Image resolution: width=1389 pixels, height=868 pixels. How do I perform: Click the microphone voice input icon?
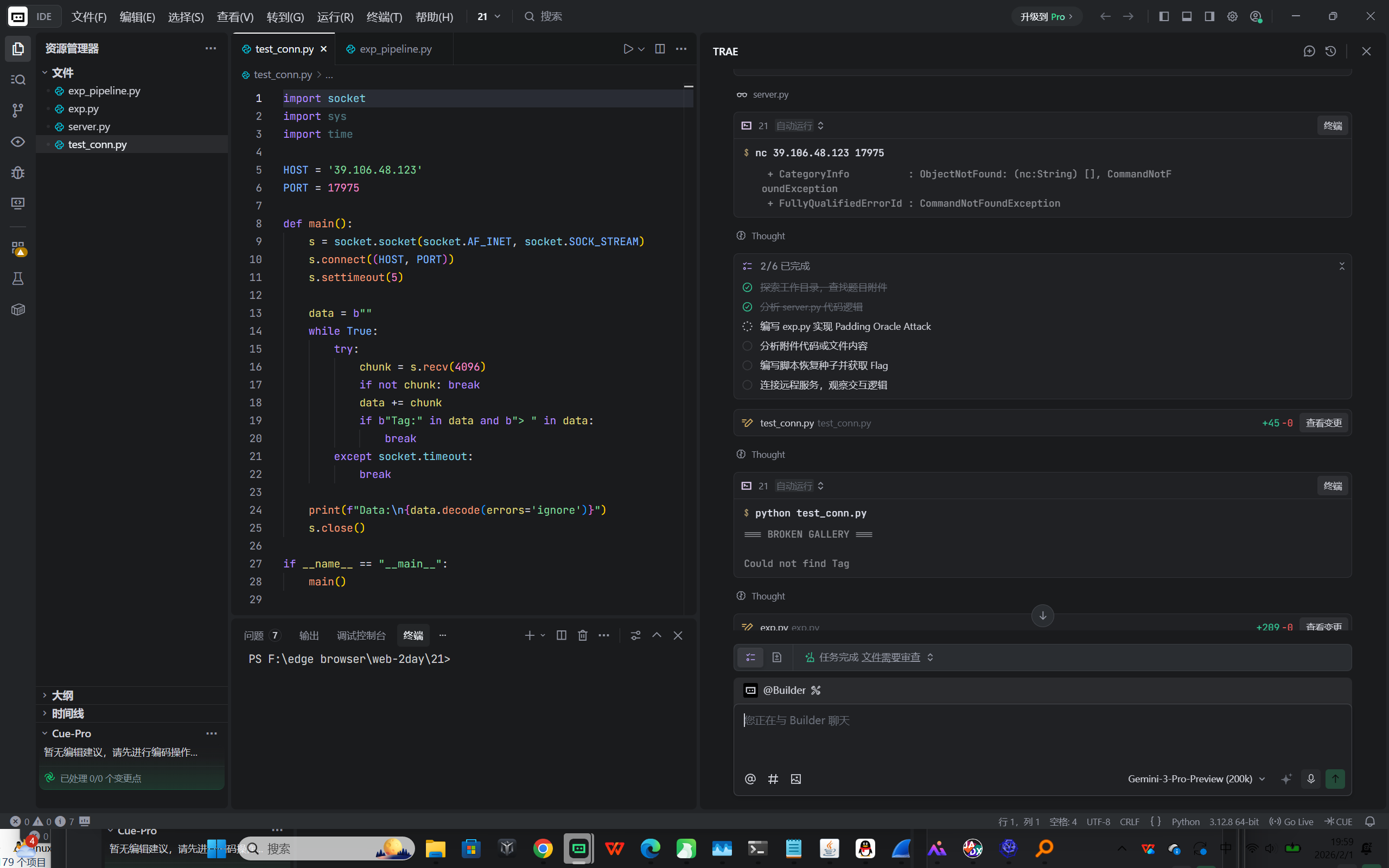tap(1311, 779)
